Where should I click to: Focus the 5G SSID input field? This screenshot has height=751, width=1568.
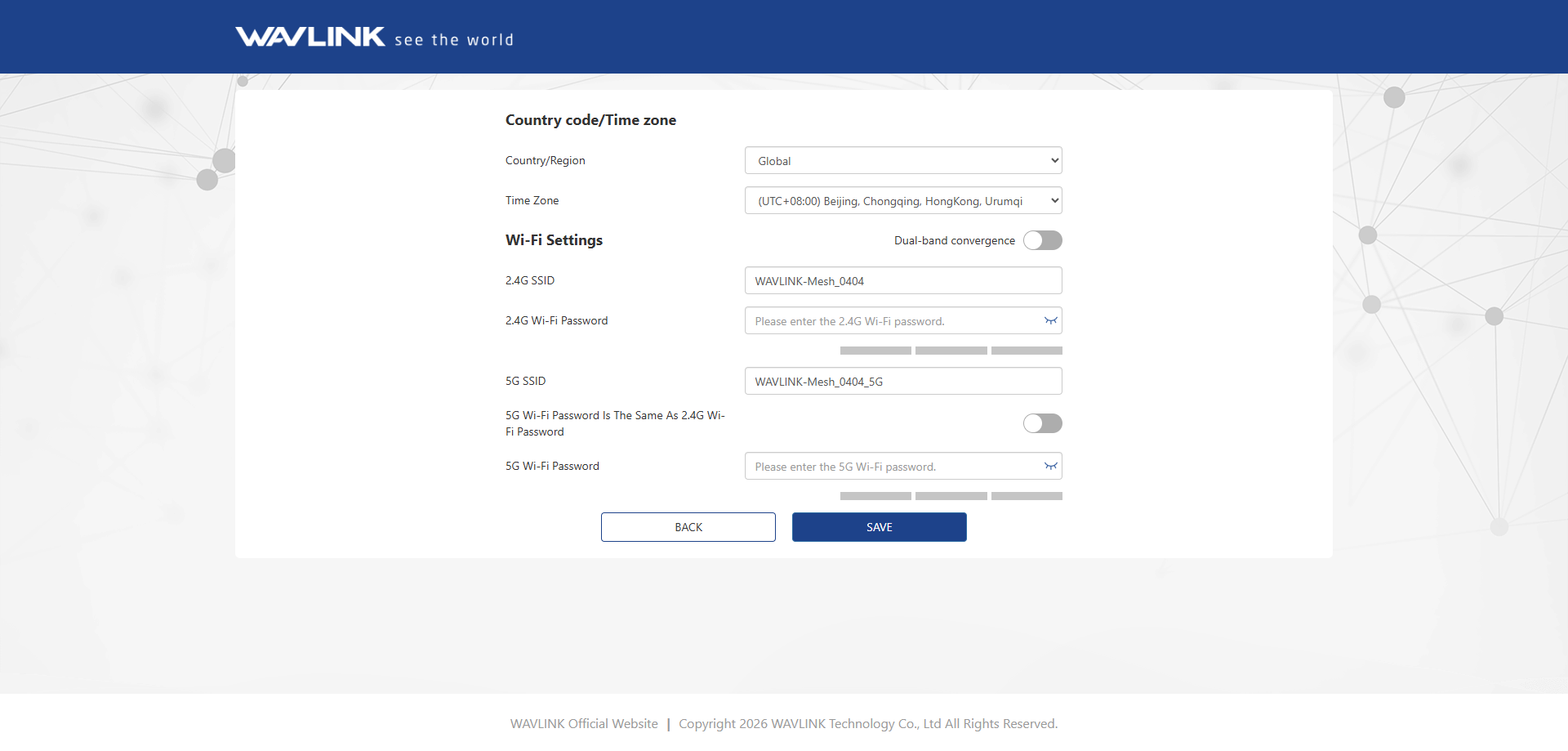[x=903, y=382]
